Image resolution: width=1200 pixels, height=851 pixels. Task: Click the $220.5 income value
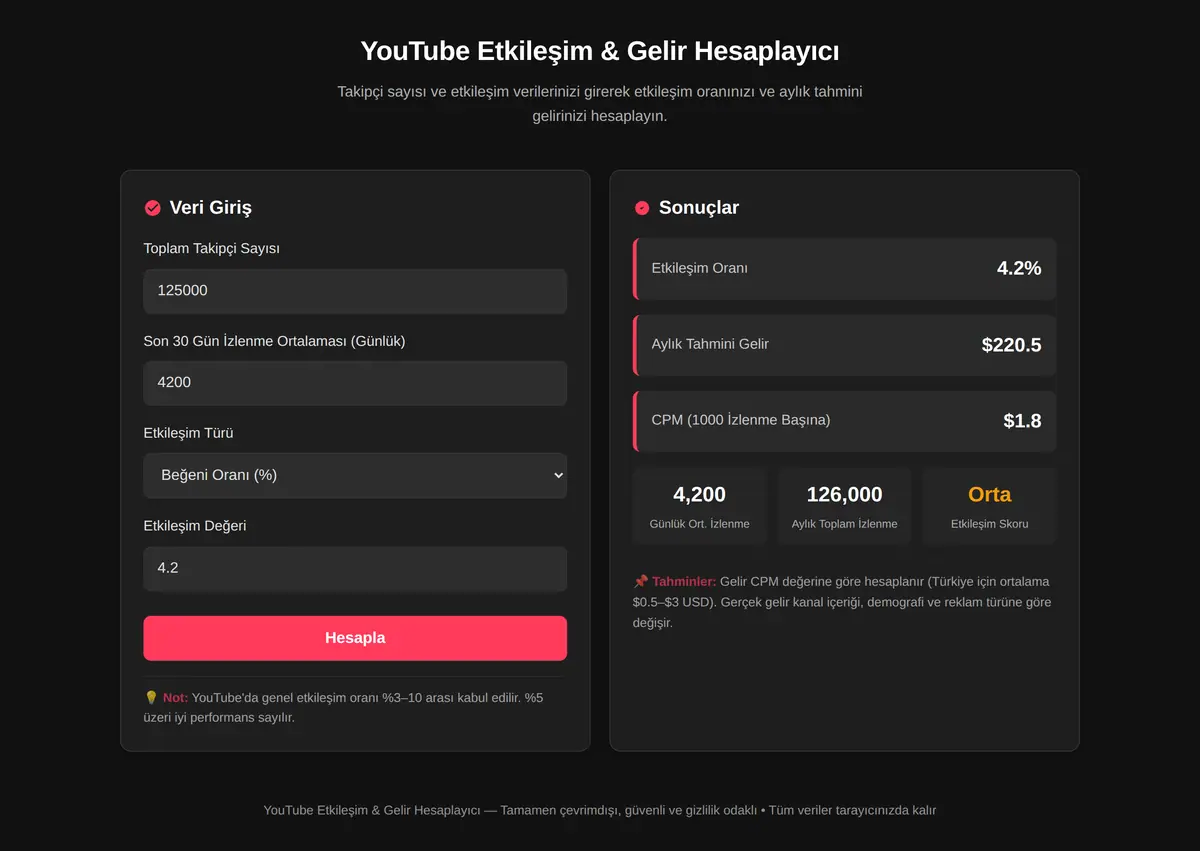pos(1011,345)
